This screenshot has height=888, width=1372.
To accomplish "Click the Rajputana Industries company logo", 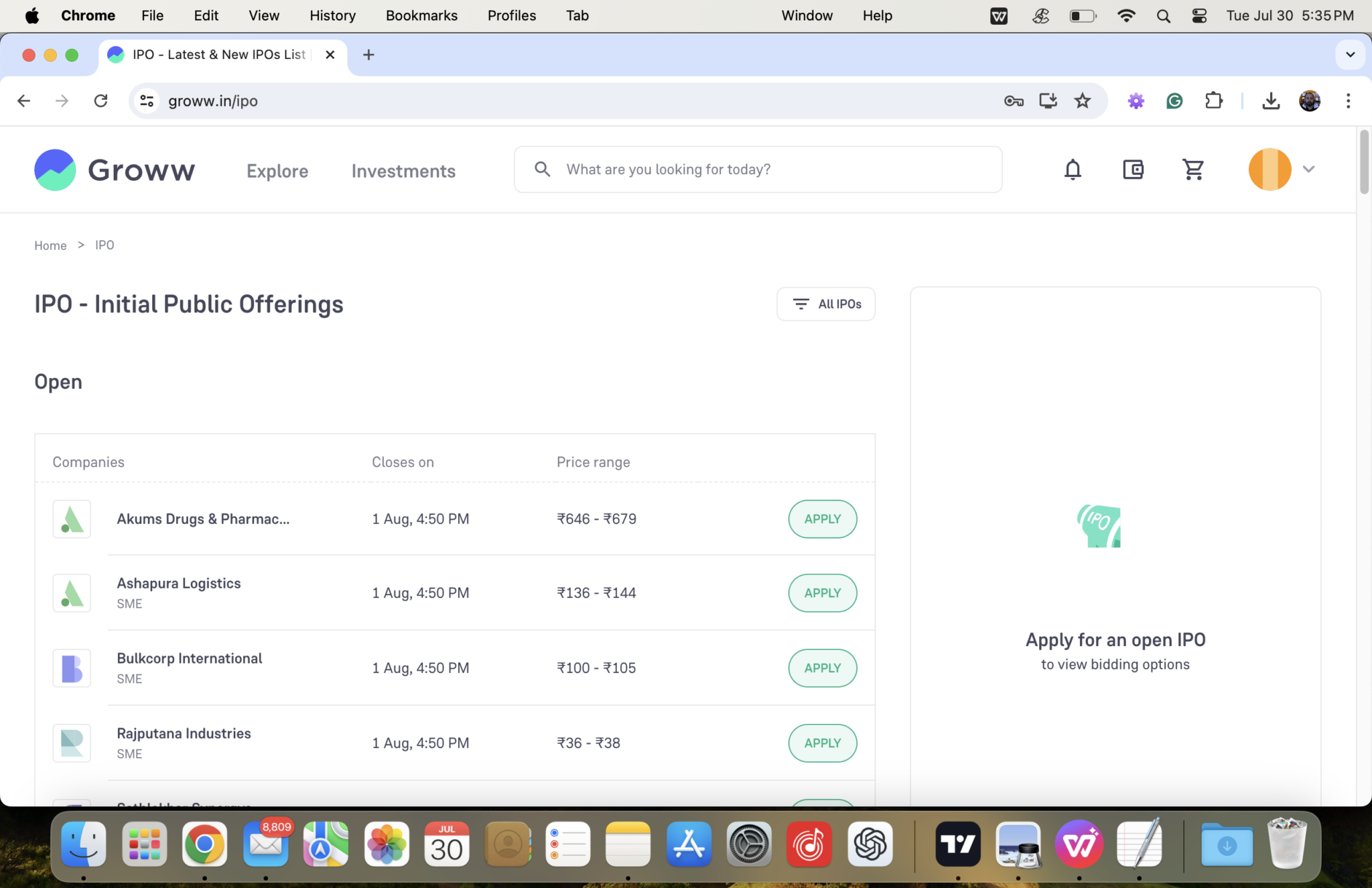I will tap(71, 743).
